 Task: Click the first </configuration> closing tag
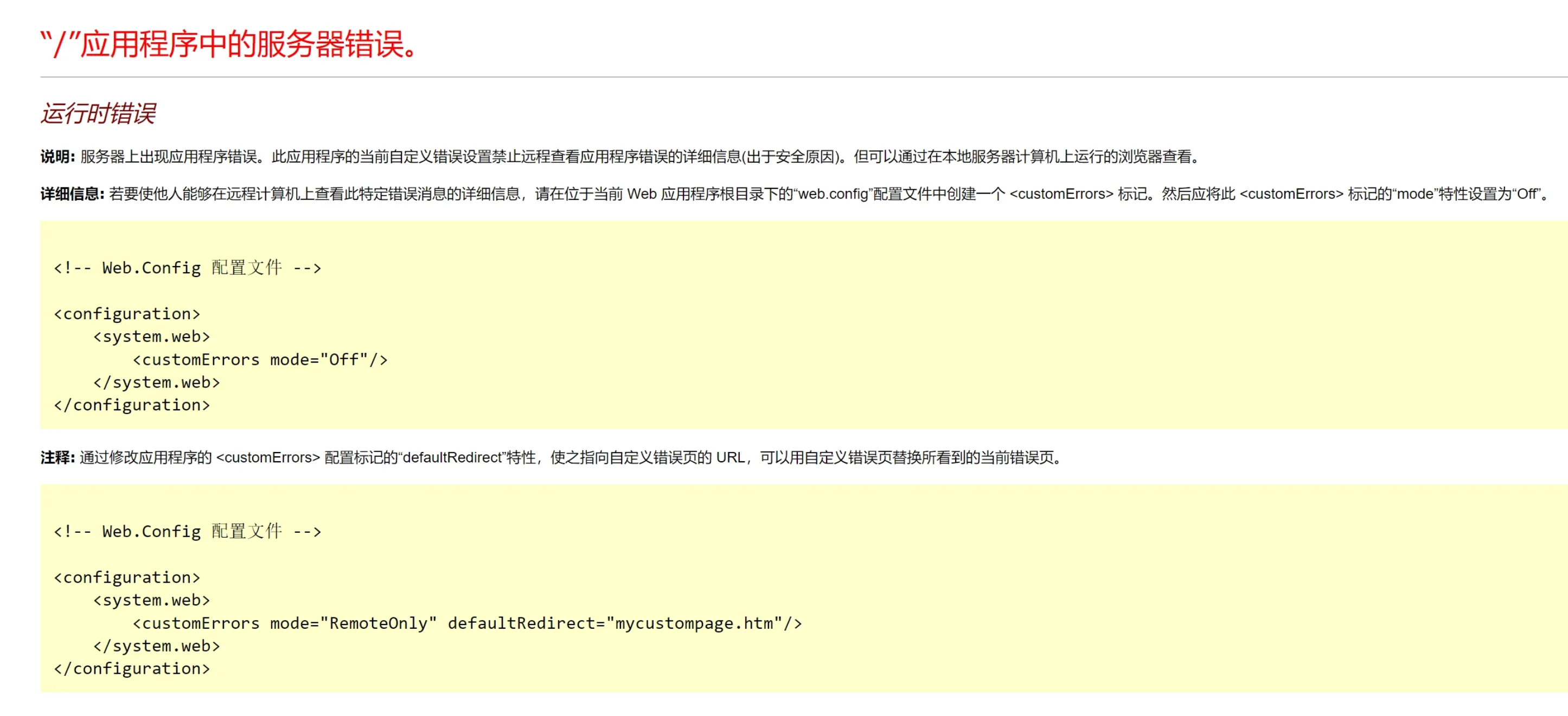coord(131,405)
